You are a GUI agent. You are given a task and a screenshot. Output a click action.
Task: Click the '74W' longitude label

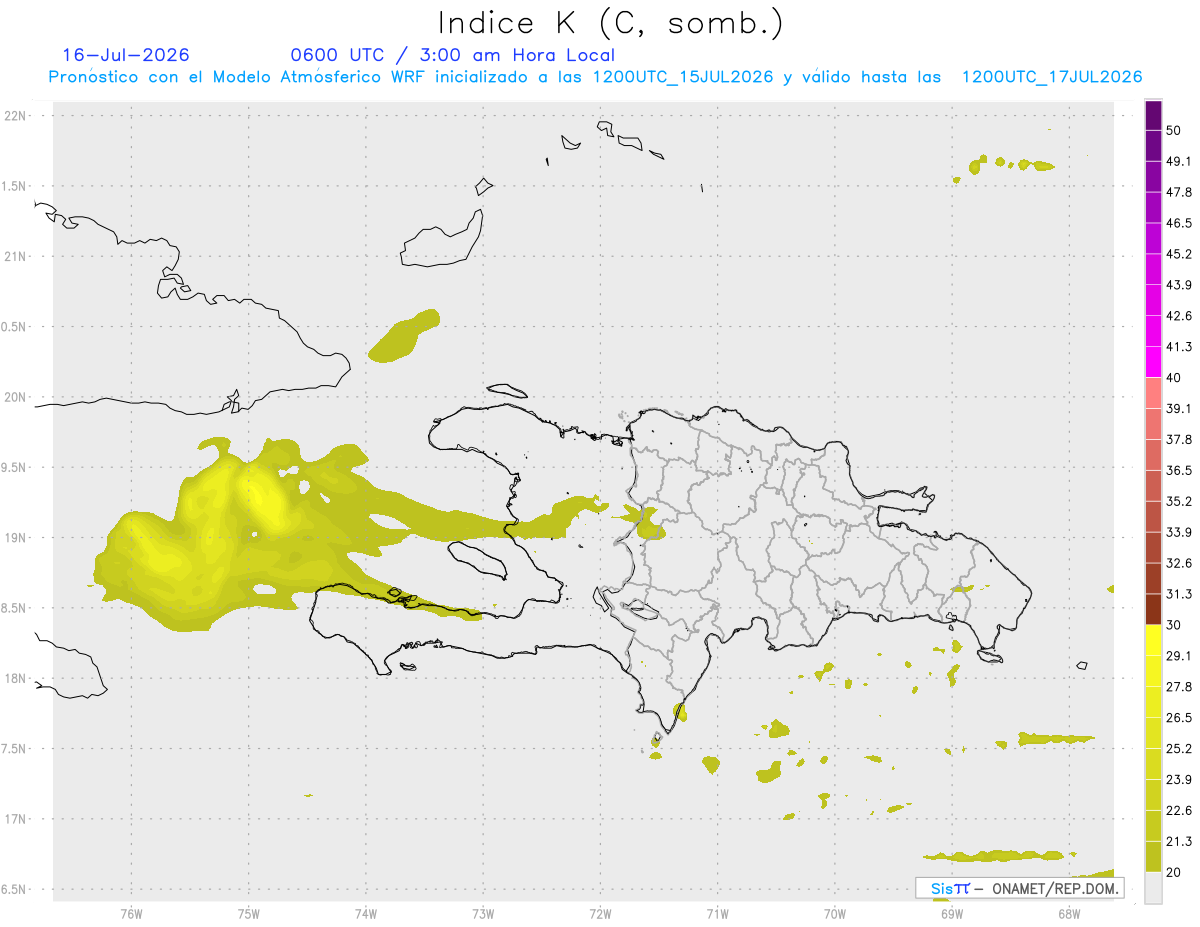coord(365,914)
